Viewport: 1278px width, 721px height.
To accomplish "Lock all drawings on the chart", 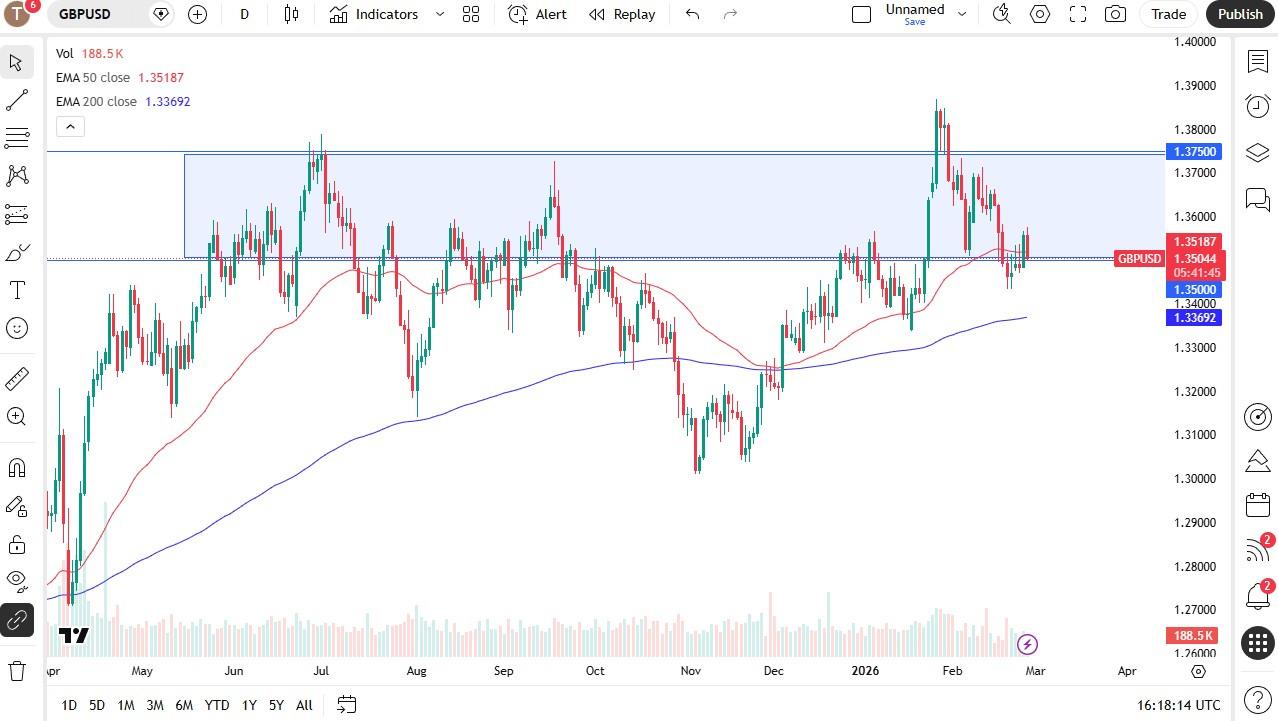I will click(x=16, y=543).
